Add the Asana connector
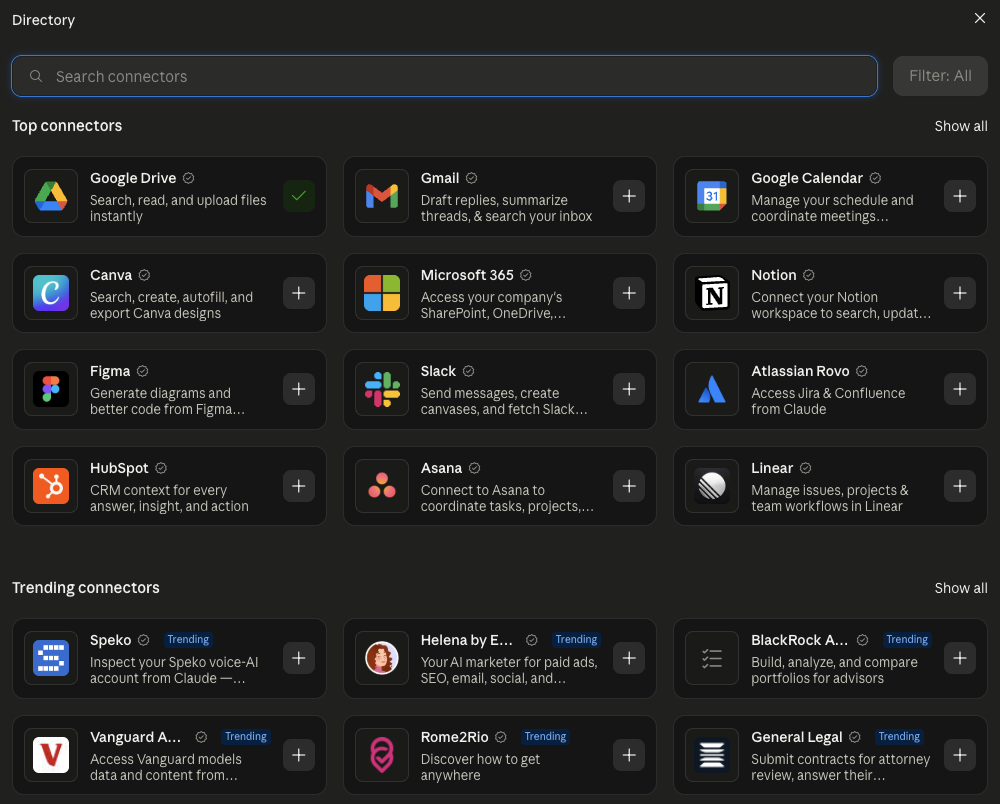Image resolution: width=1000 pixels, height=804 pixels. [629, 486]
